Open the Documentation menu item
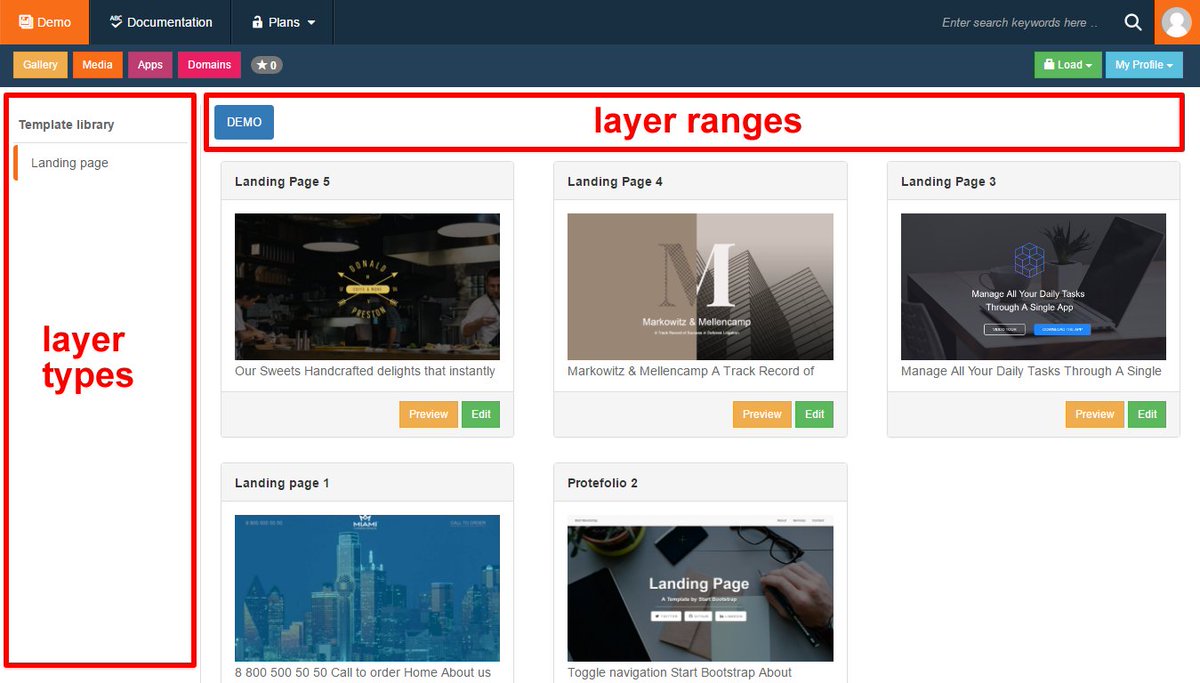The width and height of the screenshot is (1200, 683). pyautogui.click(x=160, y=22)
